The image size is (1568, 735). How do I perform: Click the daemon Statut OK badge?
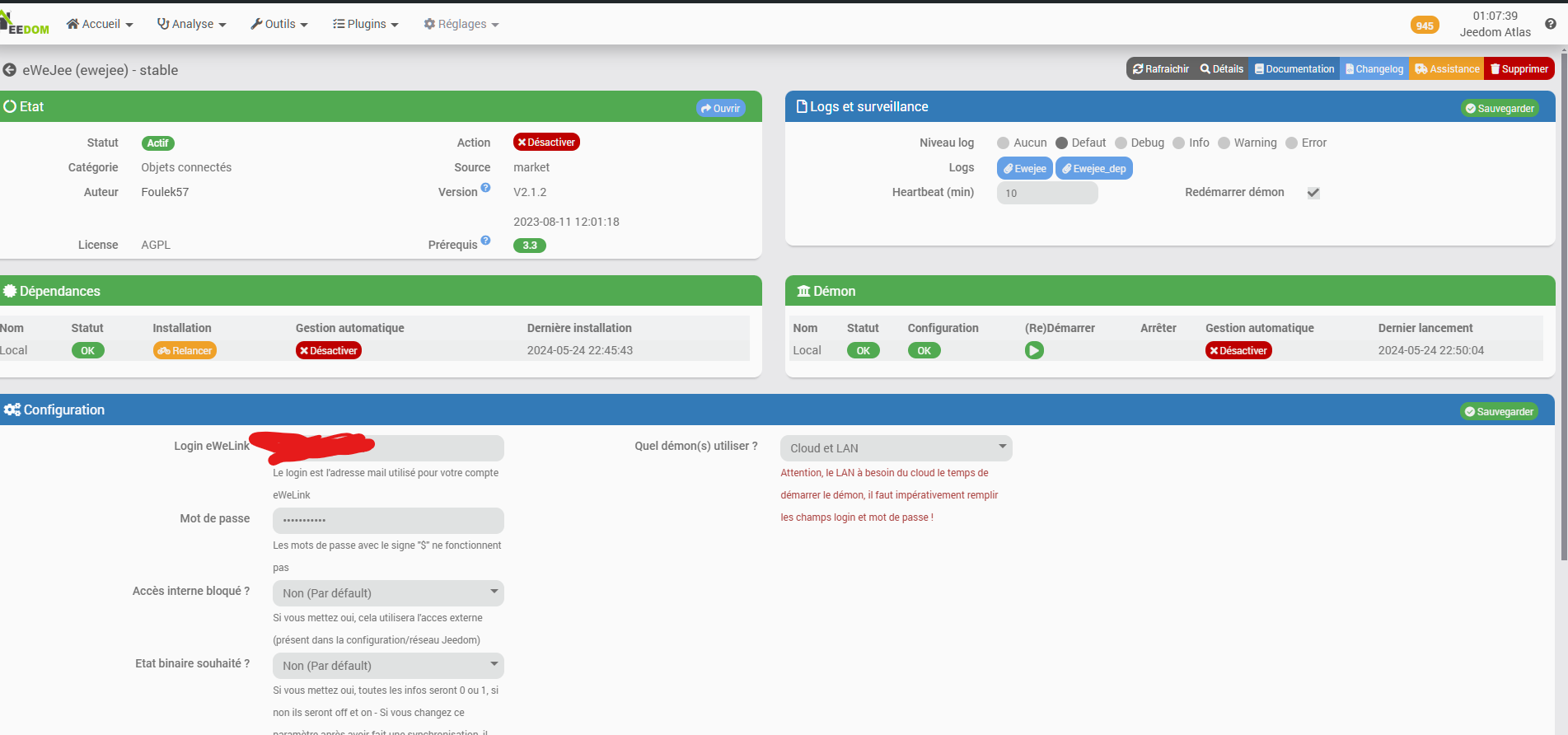[863, 350]
